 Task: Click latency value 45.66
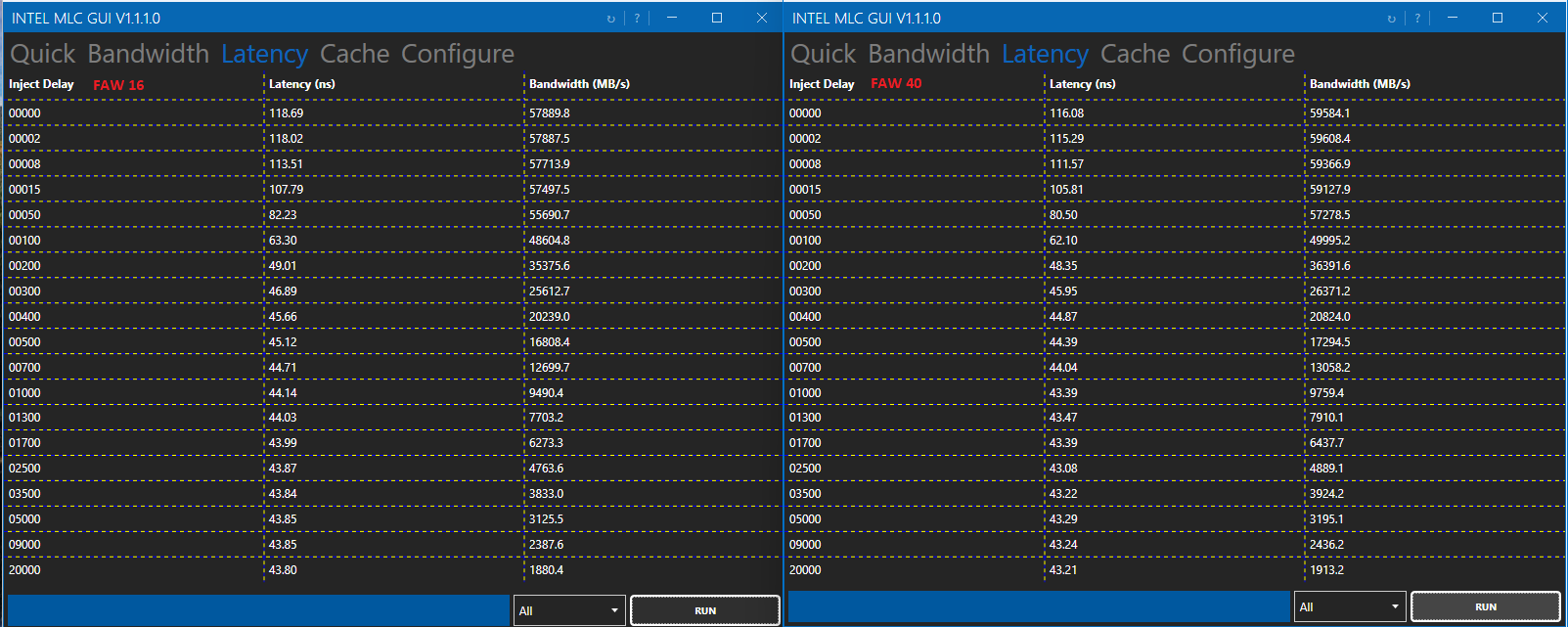(x=283, y=317)
